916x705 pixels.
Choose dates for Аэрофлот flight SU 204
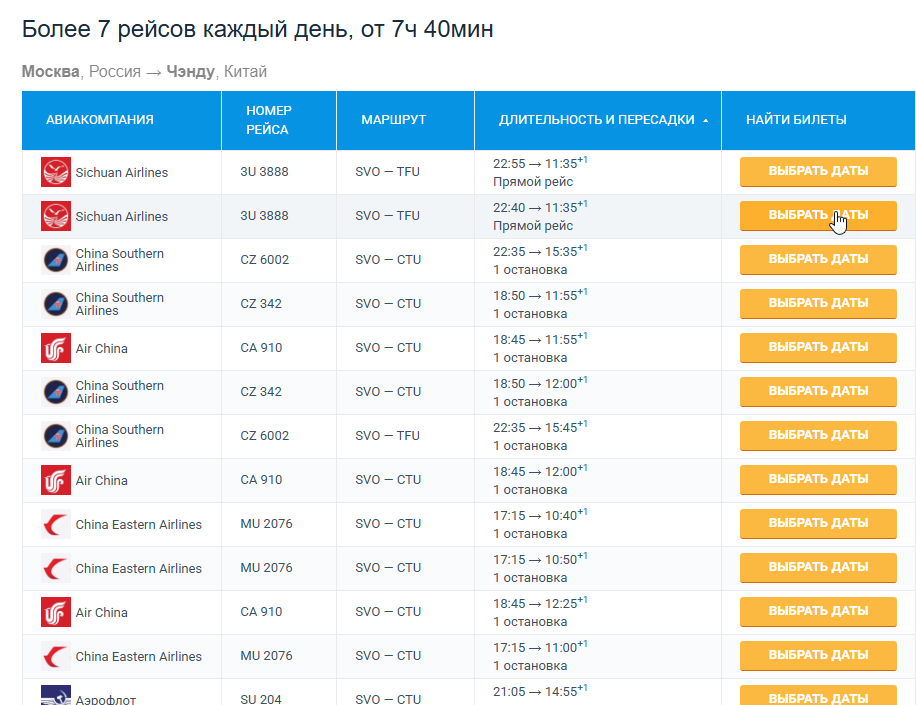click(x=818, y=696)
